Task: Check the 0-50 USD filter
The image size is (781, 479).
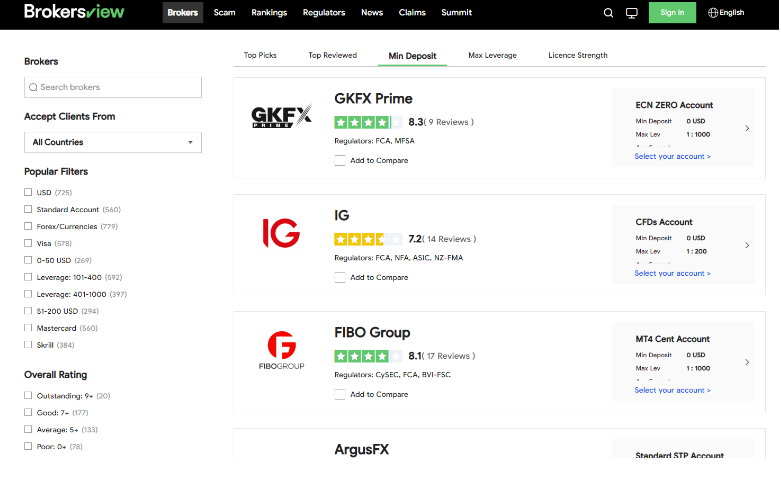Action: (28, 260)
